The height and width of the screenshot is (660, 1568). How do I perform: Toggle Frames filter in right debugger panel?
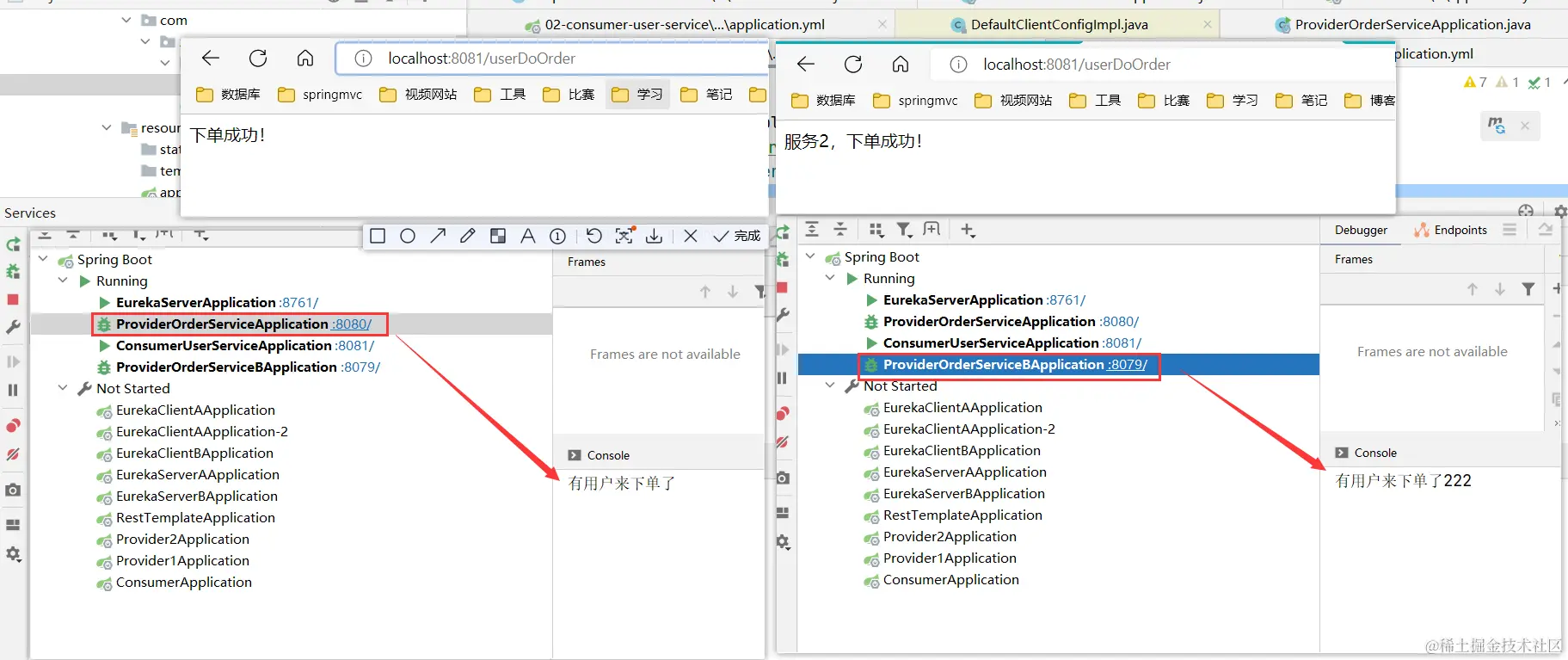click(x=1528, y=289)
